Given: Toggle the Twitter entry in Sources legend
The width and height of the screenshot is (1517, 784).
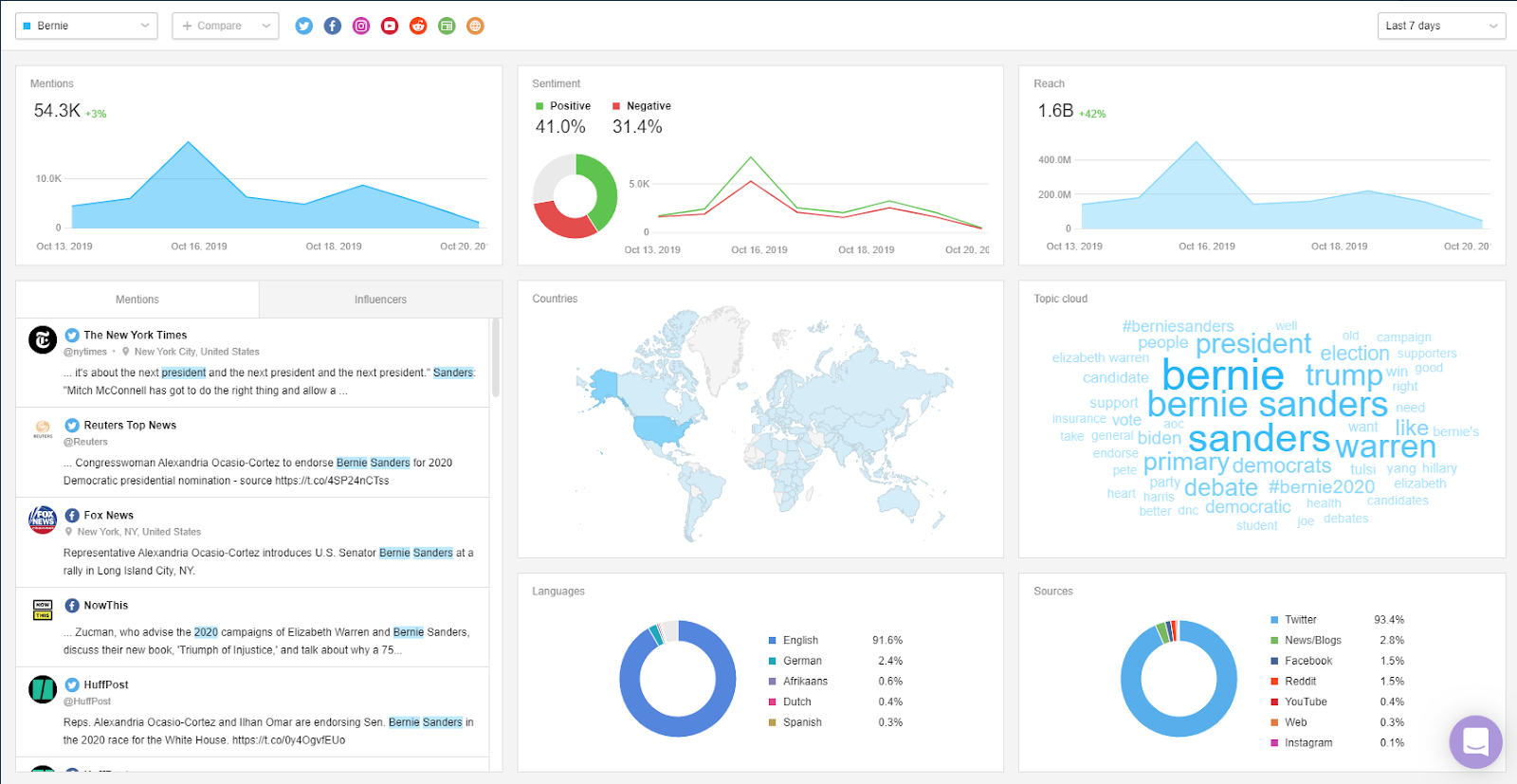Looking at the screenshot, I should (1293, 620).
